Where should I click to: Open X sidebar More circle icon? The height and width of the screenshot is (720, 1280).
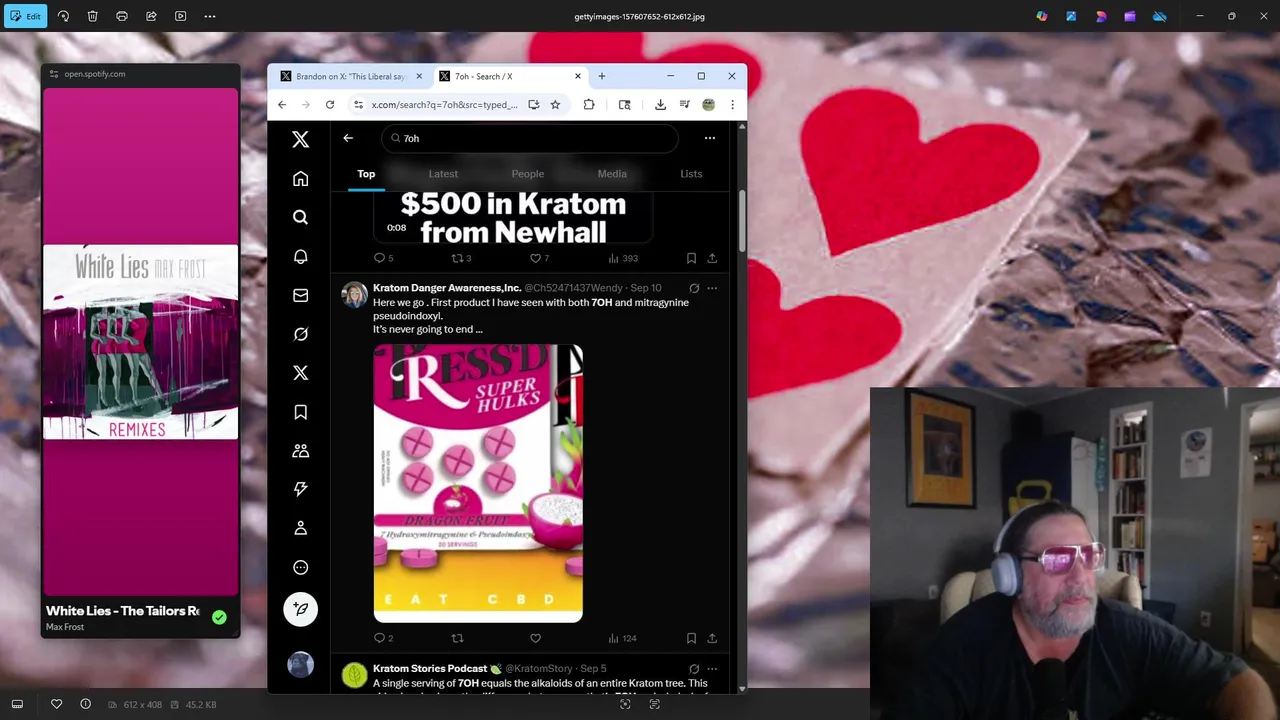click(x=300, y=567)
